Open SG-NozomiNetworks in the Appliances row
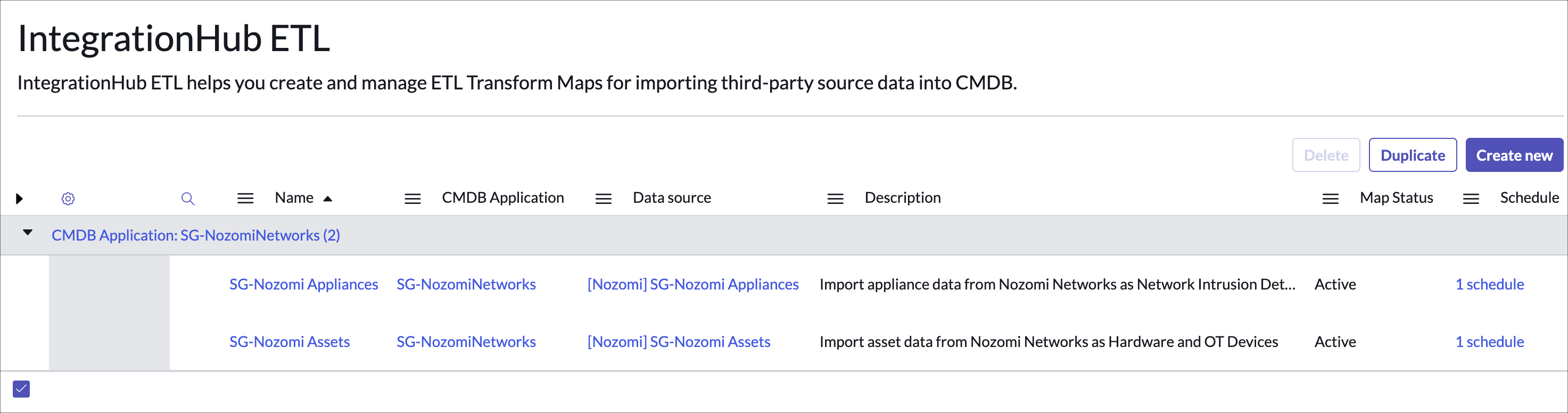The image size is (1568, 413). coord(466,284)
